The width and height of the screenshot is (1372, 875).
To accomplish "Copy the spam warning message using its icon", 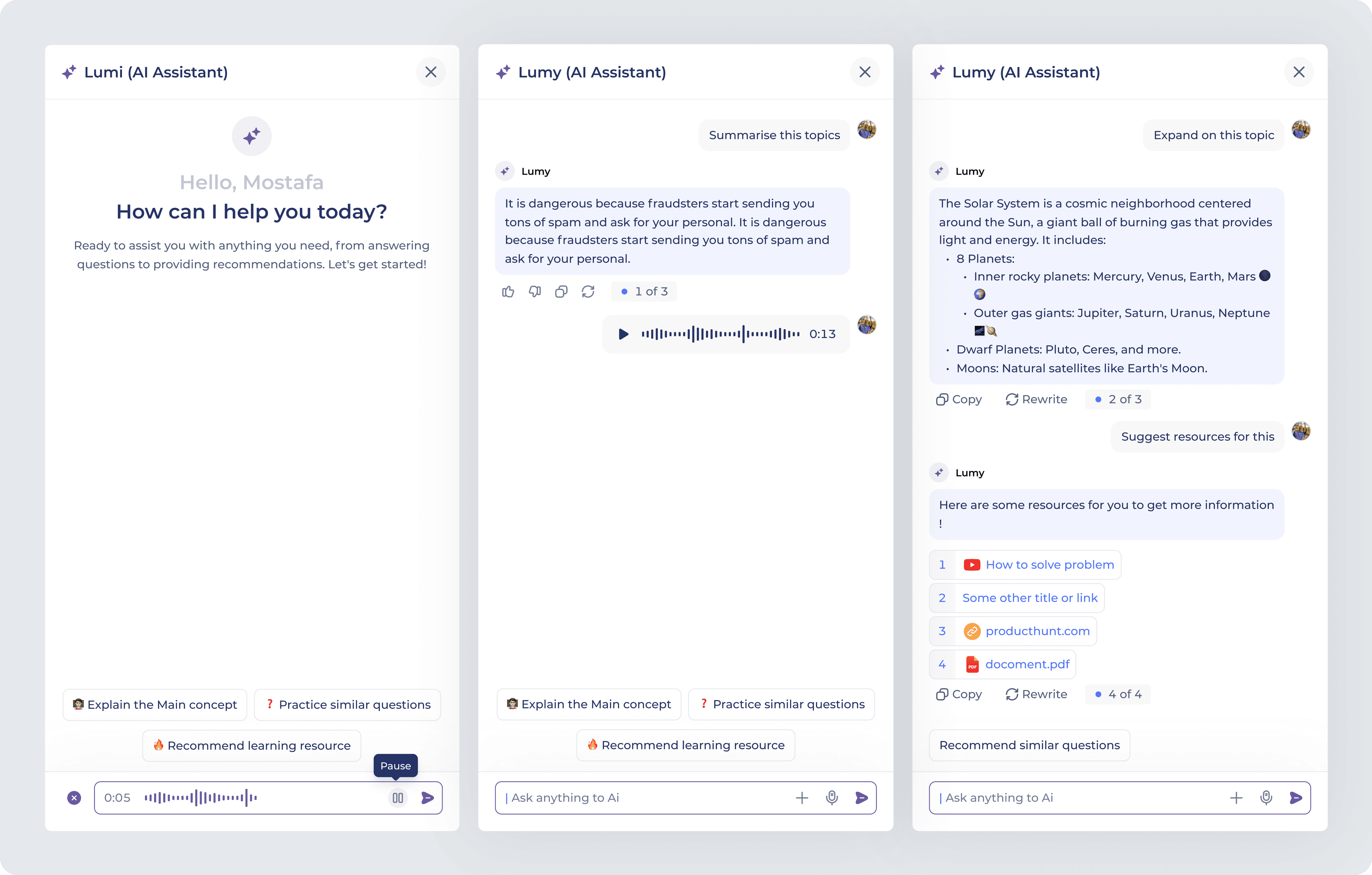I will [561, 291].
